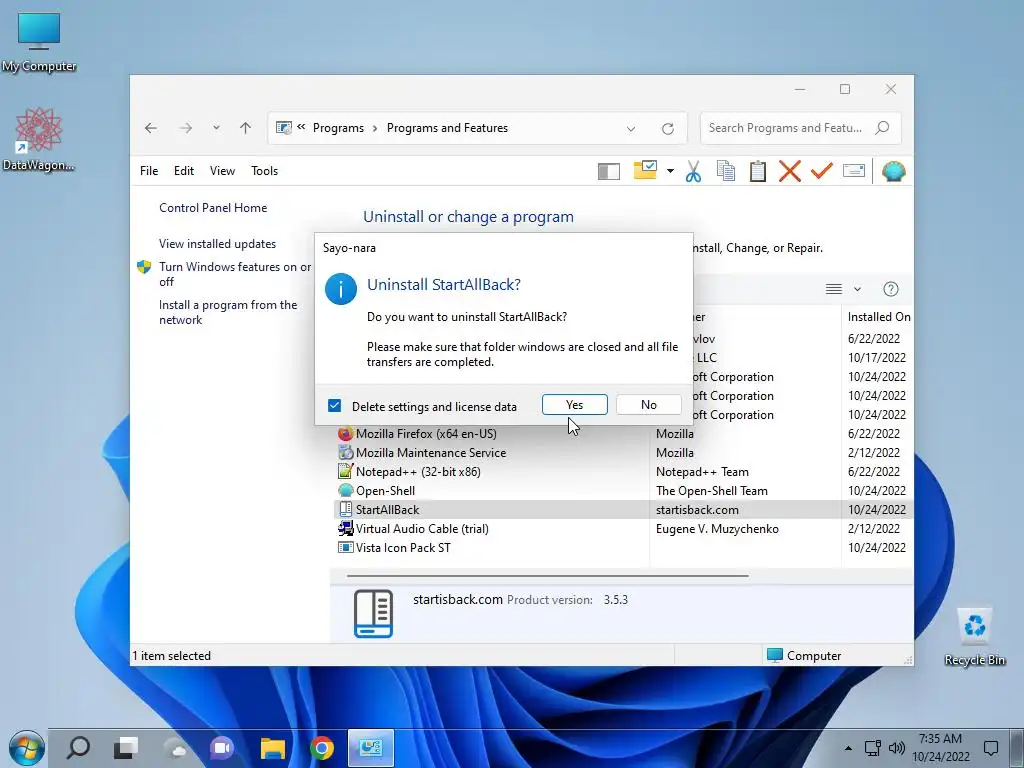Click the Paste clipboard icon

coord(758,171)
